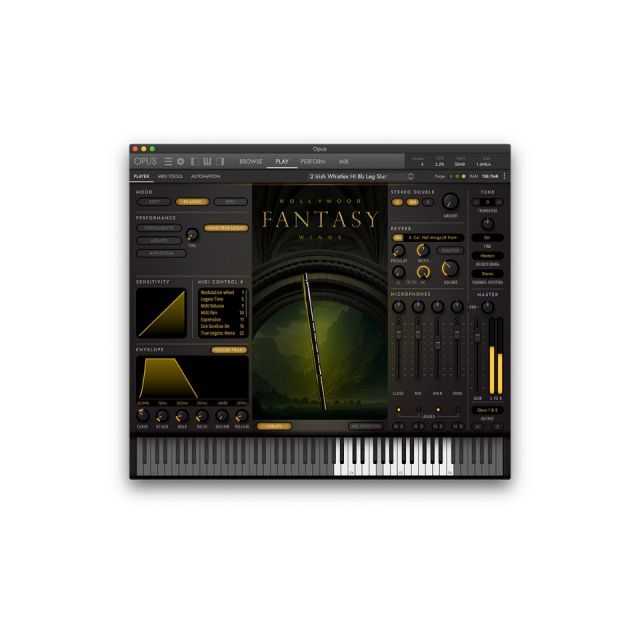Open the settings gear in Opus toolbar
The width and height of the screenshot is (640, 640).
coord(180,162)
